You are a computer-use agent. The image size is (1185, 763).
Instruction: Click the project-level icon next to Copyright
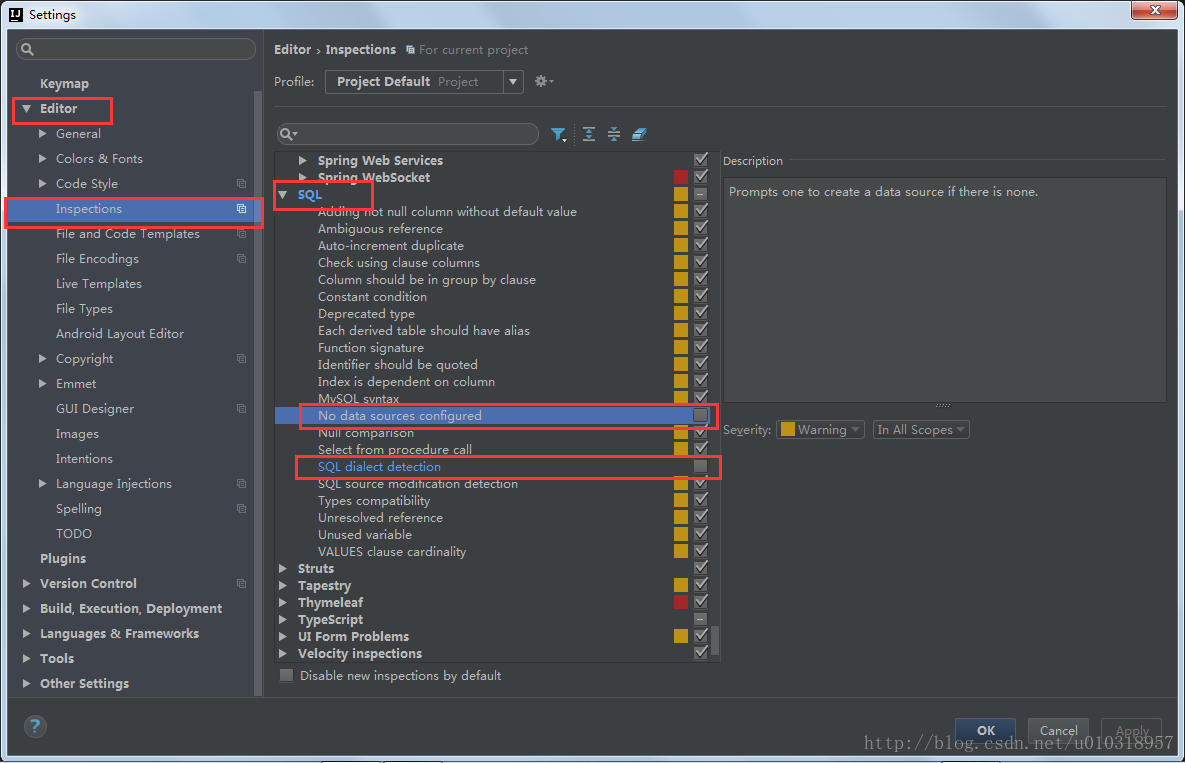coord(241,358)
